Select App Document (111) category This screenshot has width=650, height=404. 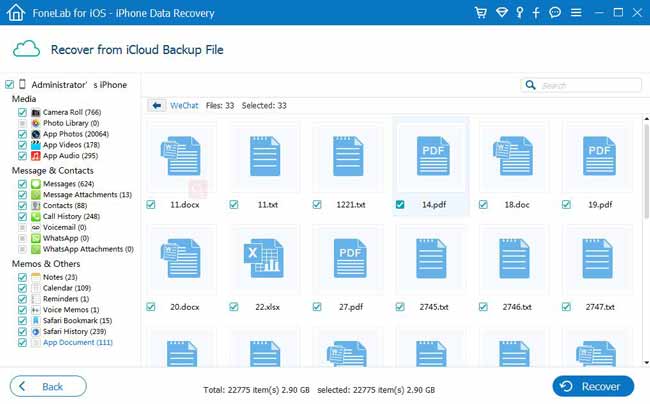click(78, 343)
